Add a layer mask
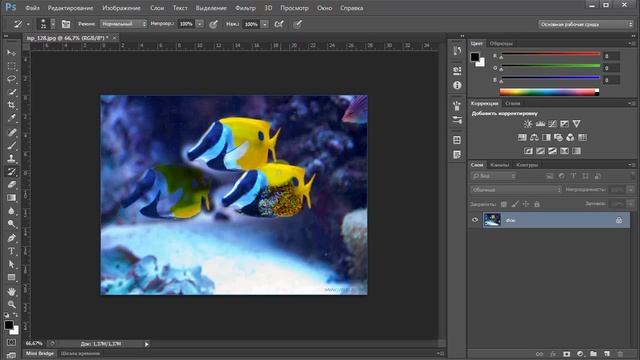Screen dimensions: 640x360 click(567, 354)
